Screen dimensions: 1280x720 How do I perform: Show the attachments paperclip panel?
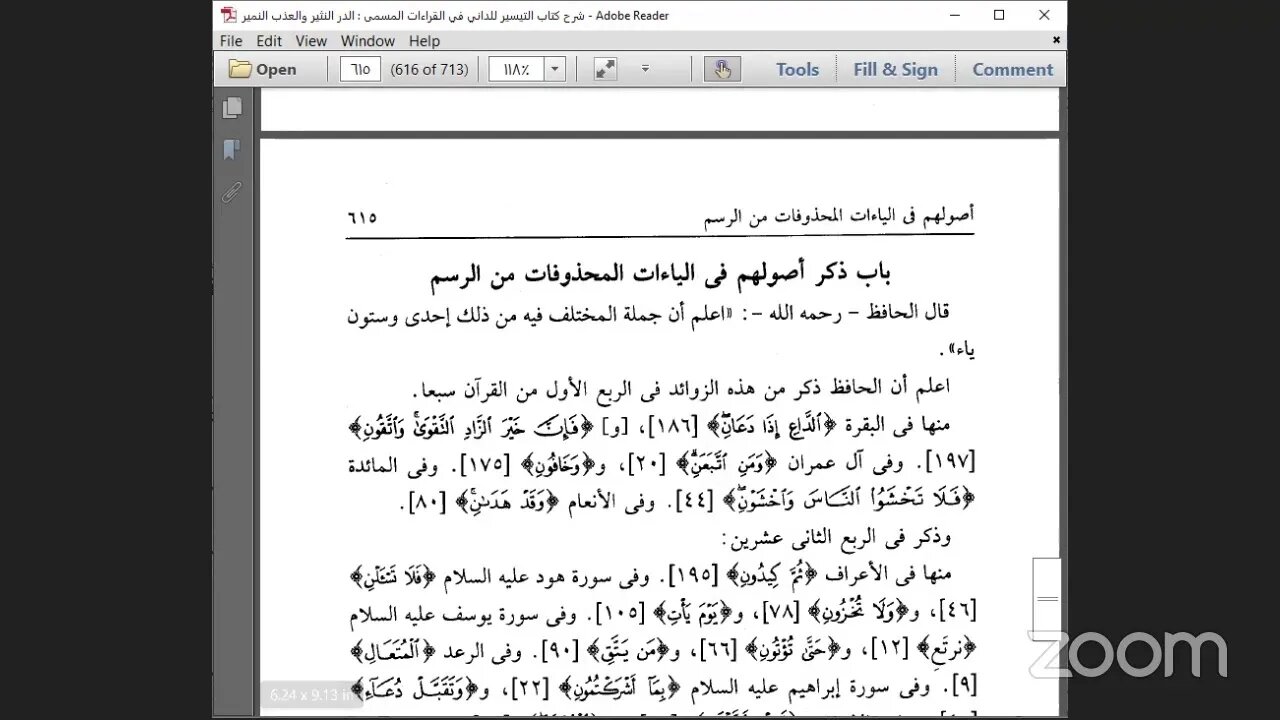[232, 193]
